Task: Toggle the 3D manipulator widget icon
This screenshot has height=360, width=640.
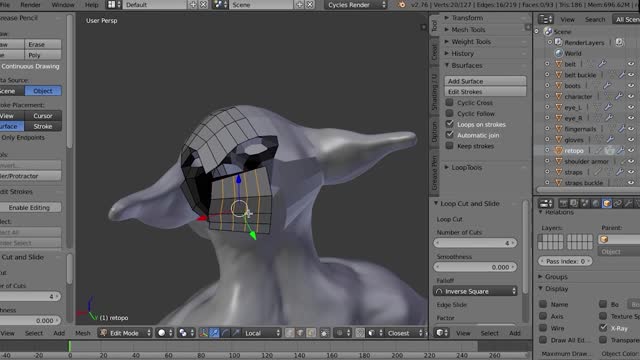Action: (x=203, y=333)
